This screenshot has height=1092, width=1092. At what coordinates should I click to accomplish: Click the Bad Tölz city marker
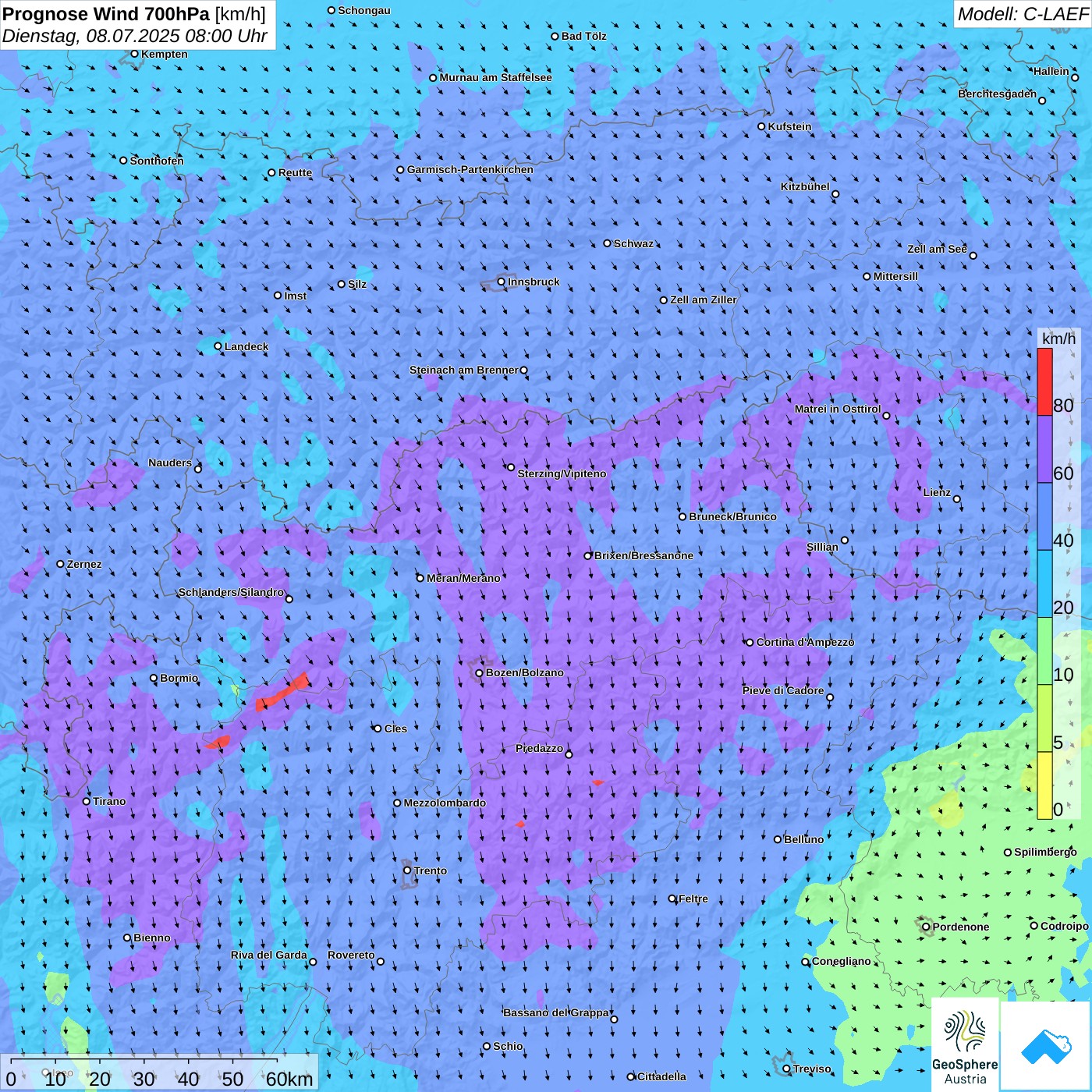point(555,37)
